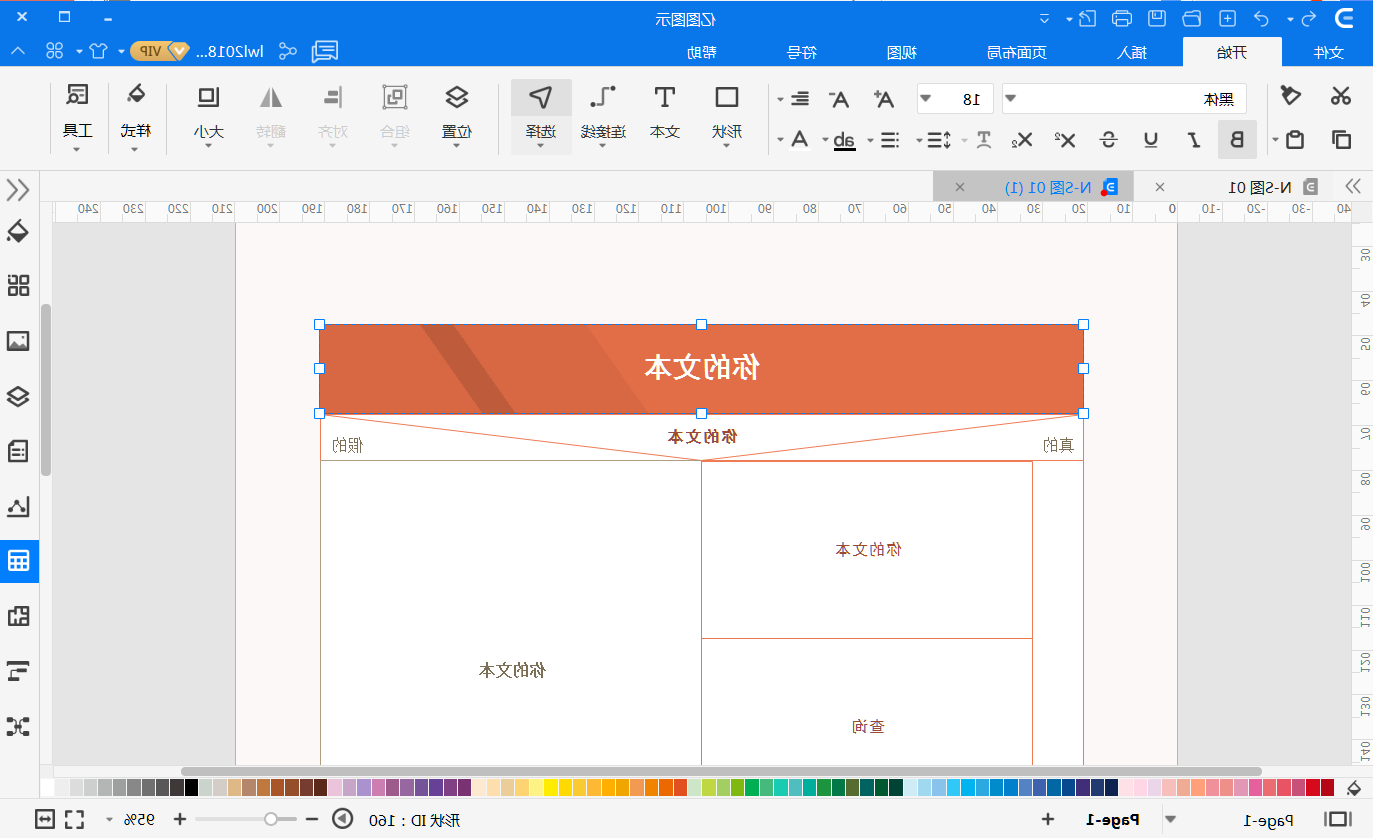This screenshot has width=1373, height=838.
Task: Open the layers side panel
Action: (18, 396)
